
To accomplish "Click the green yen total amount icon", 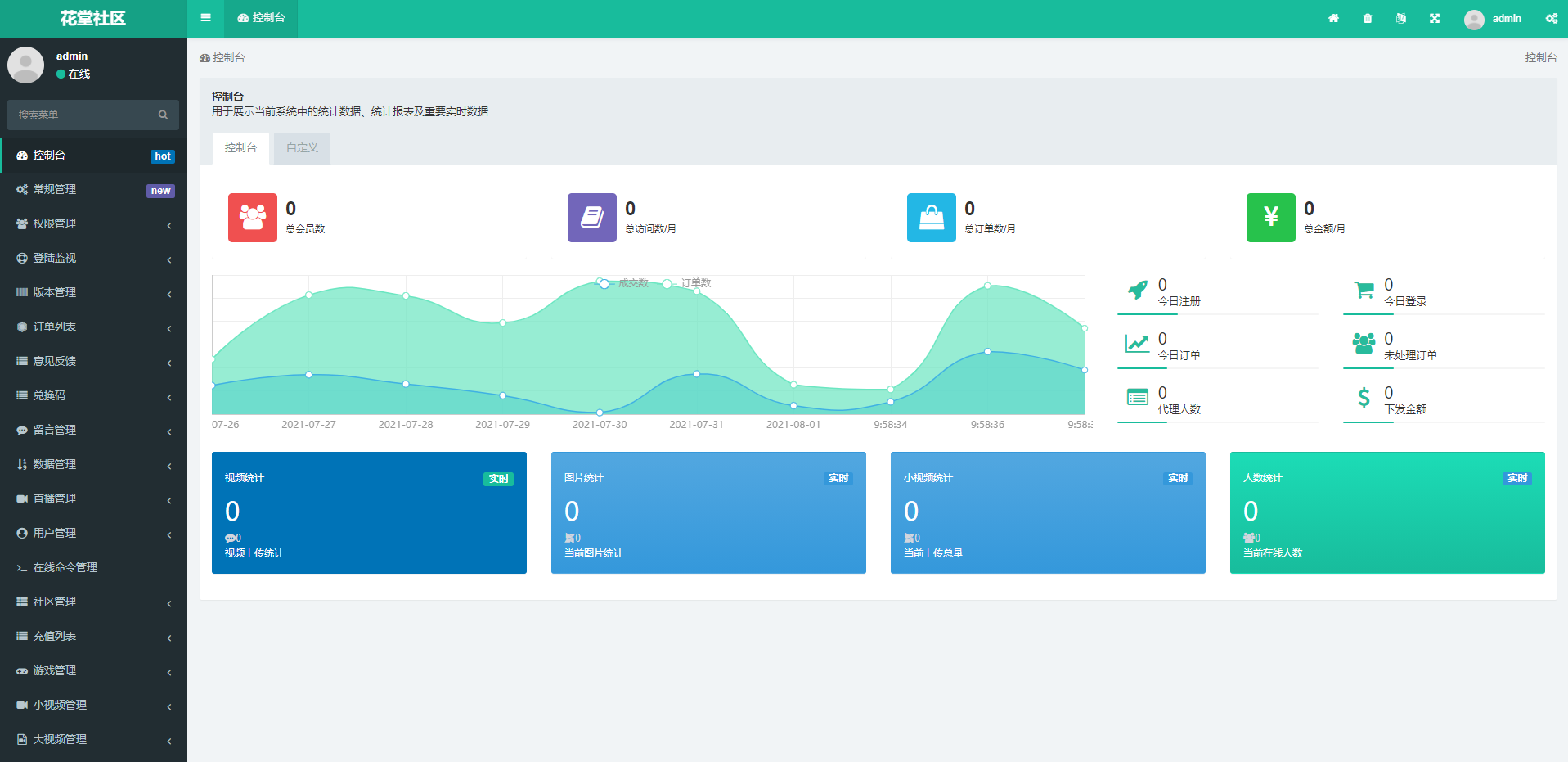I will tap(1270, 218).
